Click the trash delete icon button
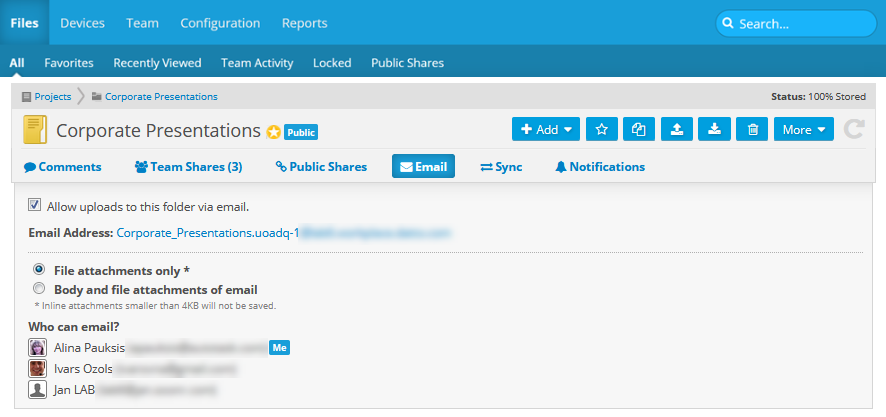886x417 pixels. (x=751, y=129)
